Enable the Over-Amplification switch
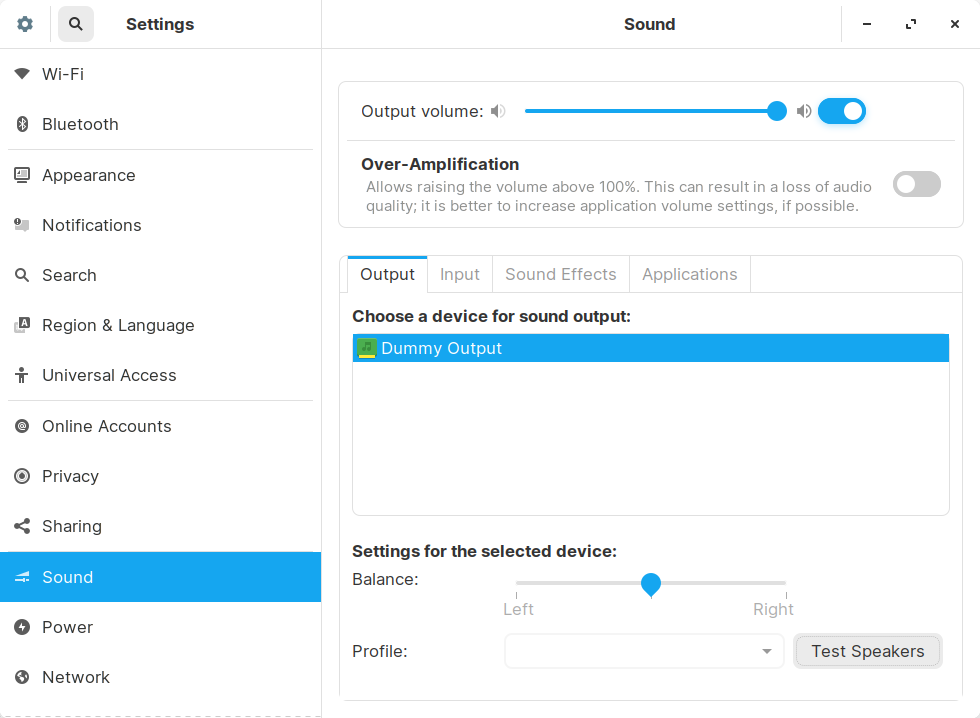980x718 pixels. click(x=916, y=184)
